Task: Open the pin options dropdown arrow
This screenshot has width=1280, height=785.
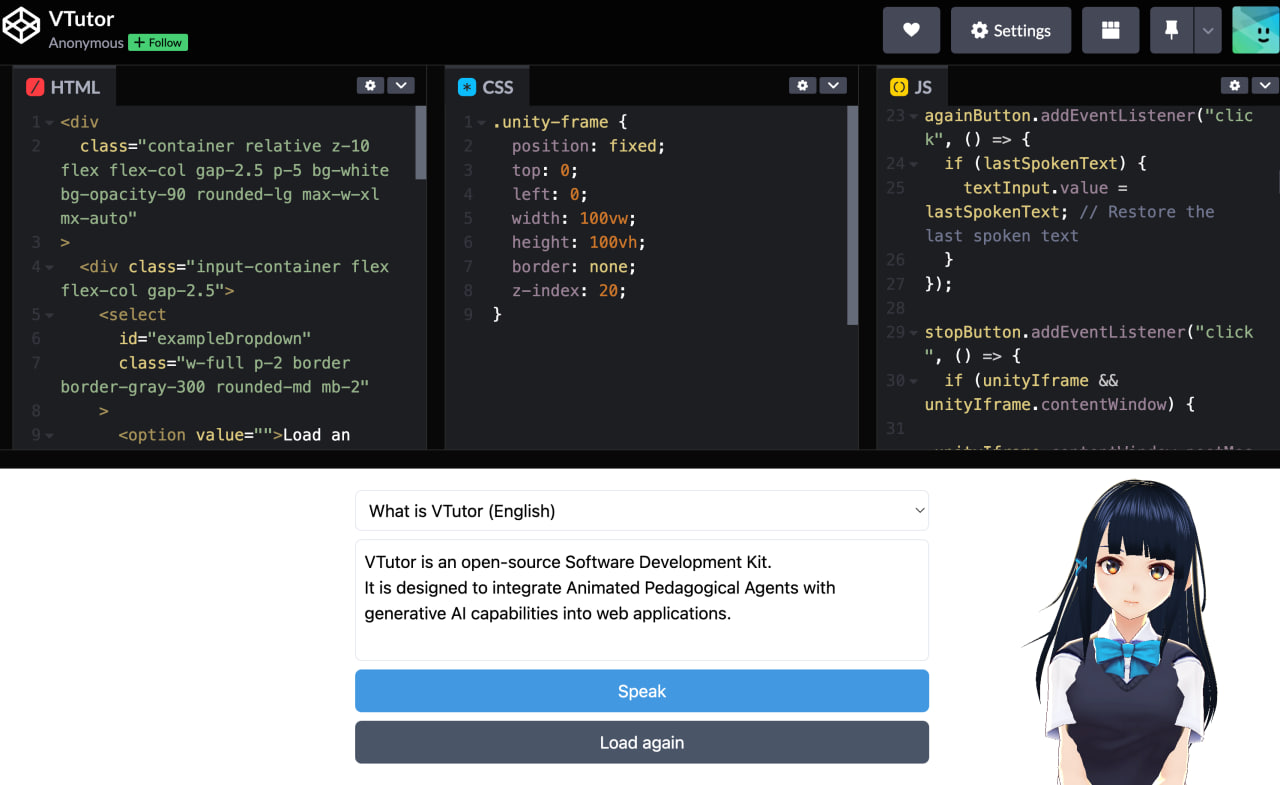Action: click(1208, 31)
